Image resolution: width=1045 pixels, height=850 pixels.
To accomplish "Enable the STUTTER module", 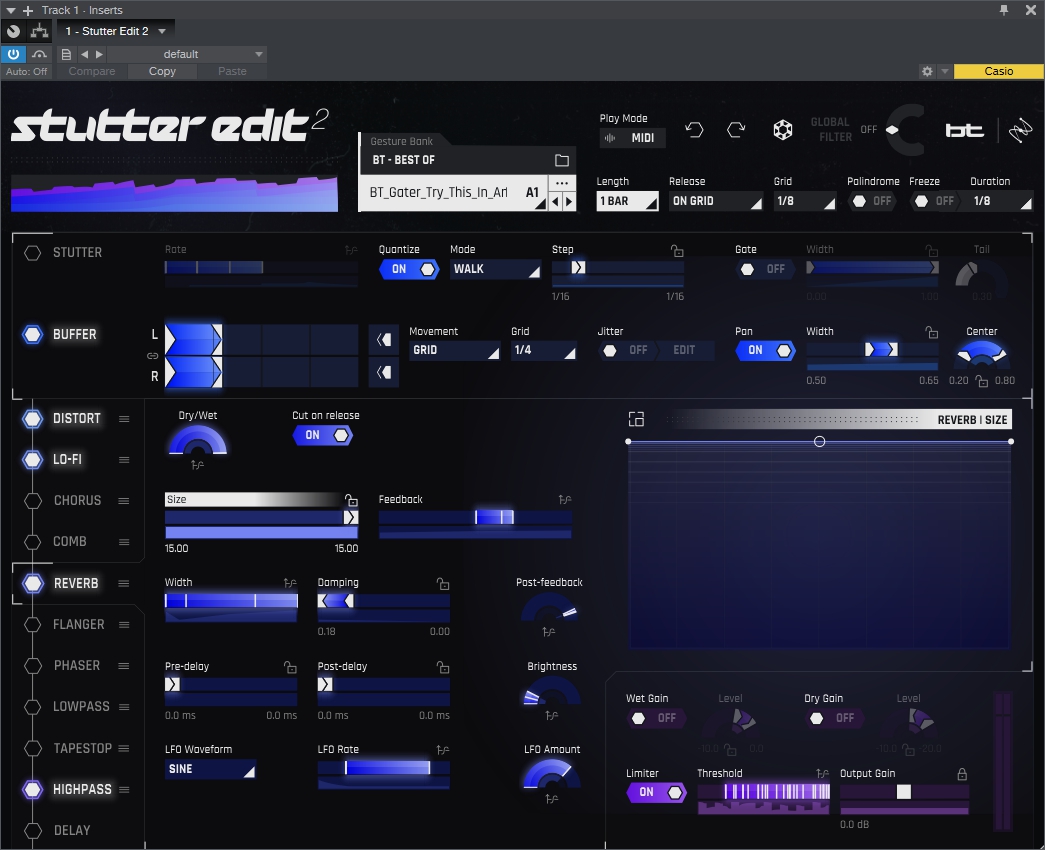I will (x=33, y=253).
